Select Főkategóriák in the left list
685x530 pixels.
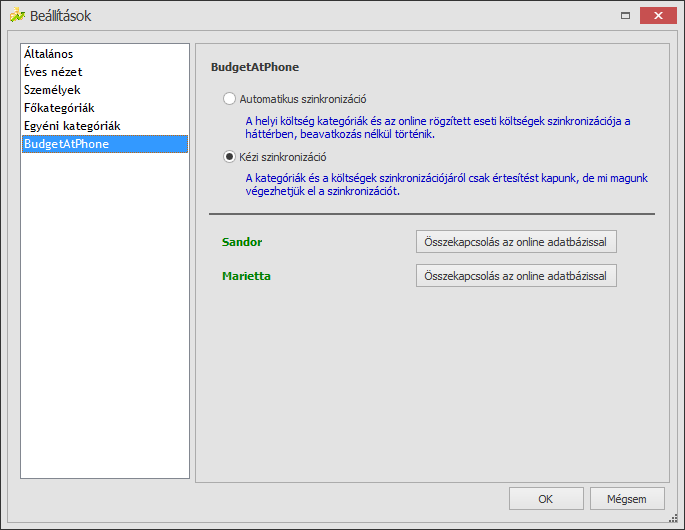58,108
